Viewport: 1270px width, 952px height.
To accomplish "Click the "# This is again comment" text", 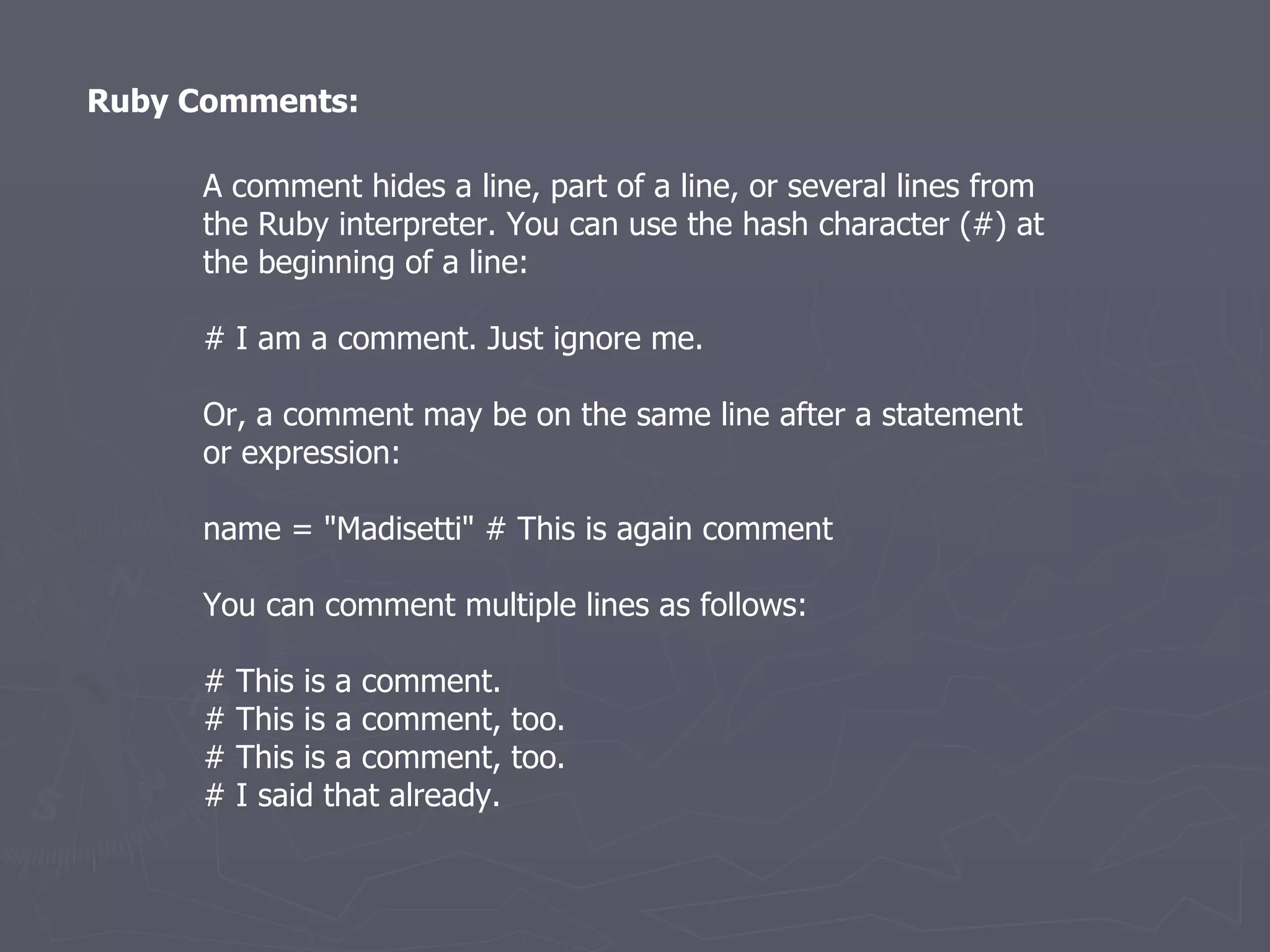I will 659,529.
